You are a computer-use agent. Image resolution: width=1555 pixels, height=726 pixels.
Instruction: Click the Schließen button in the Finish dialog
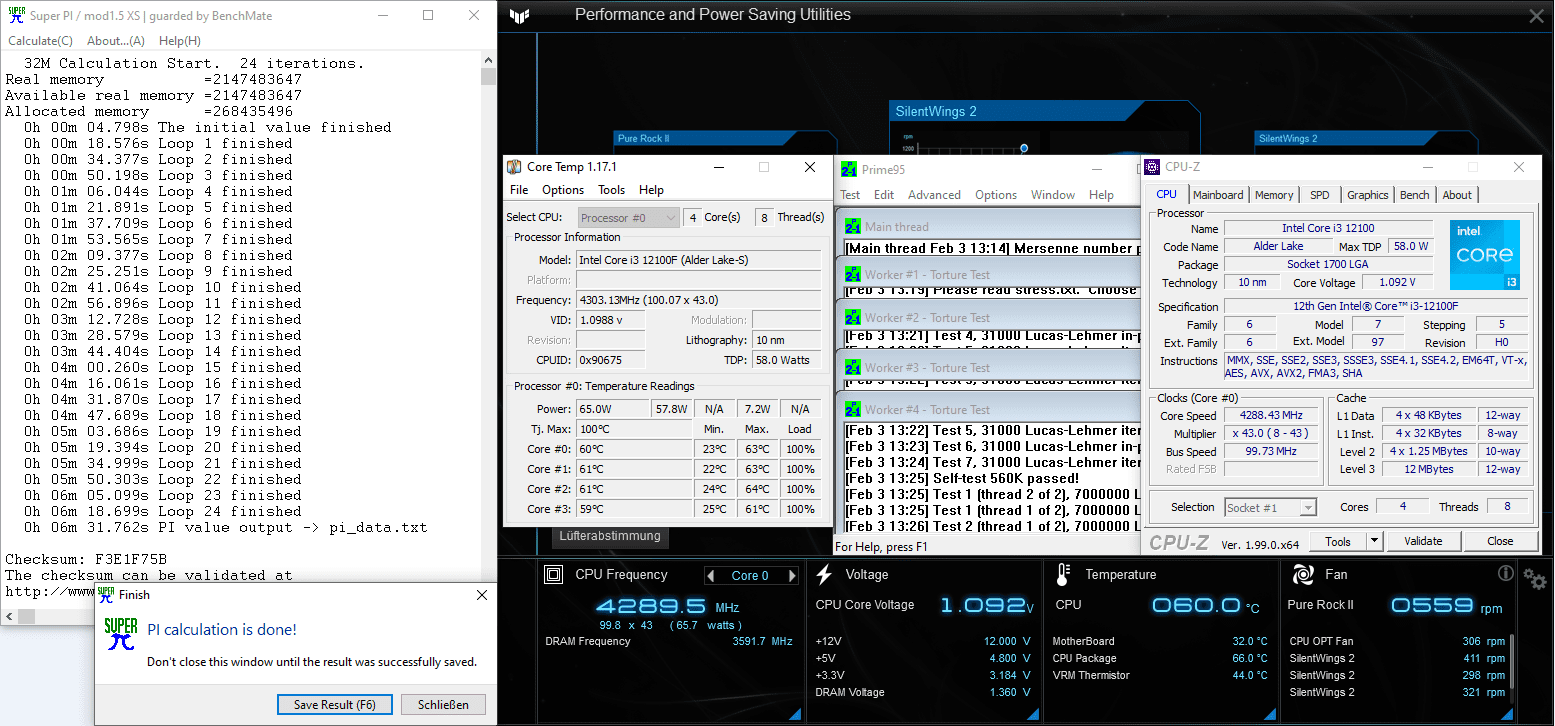(443, 704)
